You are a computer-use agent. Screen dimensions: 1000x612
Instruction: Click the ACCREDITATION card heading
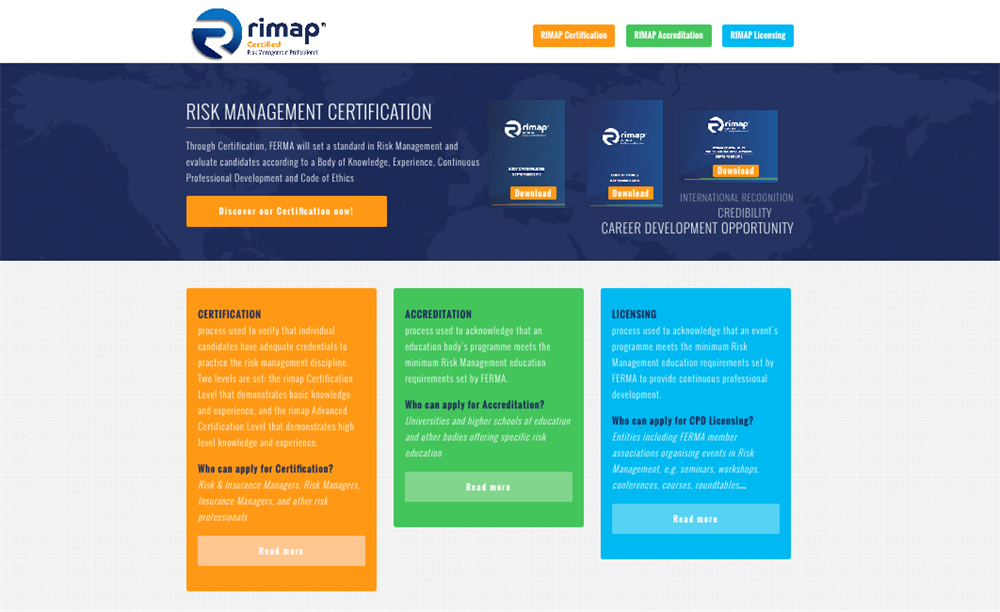click(x=438, y=314)
